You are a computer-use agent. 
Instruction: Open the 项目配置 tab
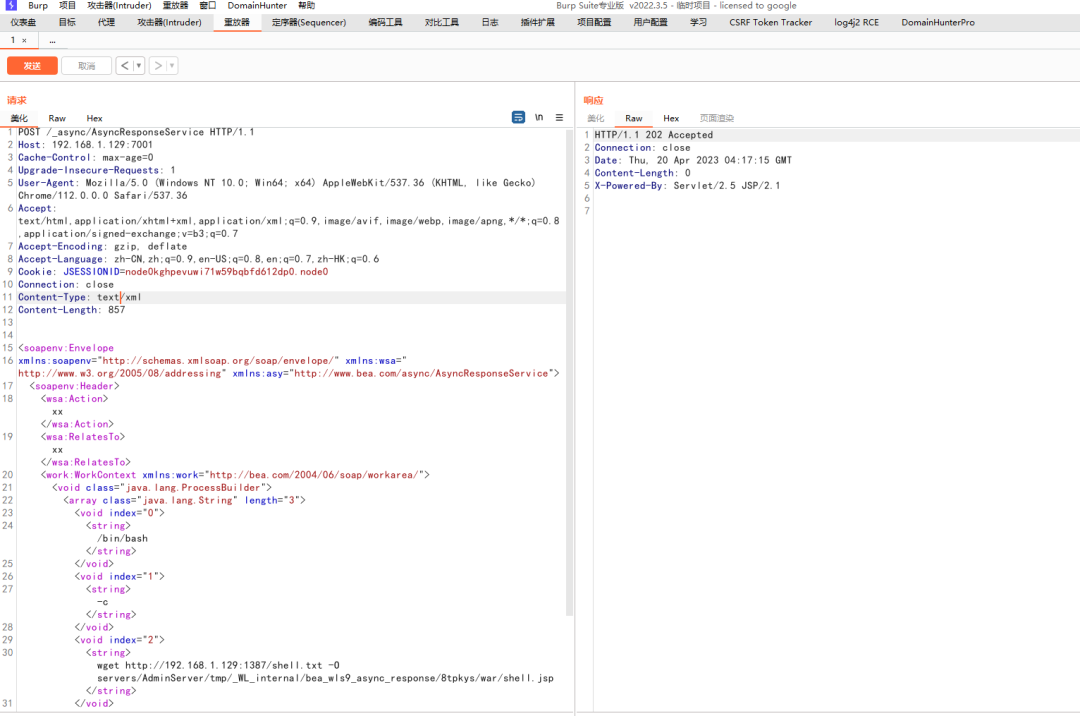point(594,23)
